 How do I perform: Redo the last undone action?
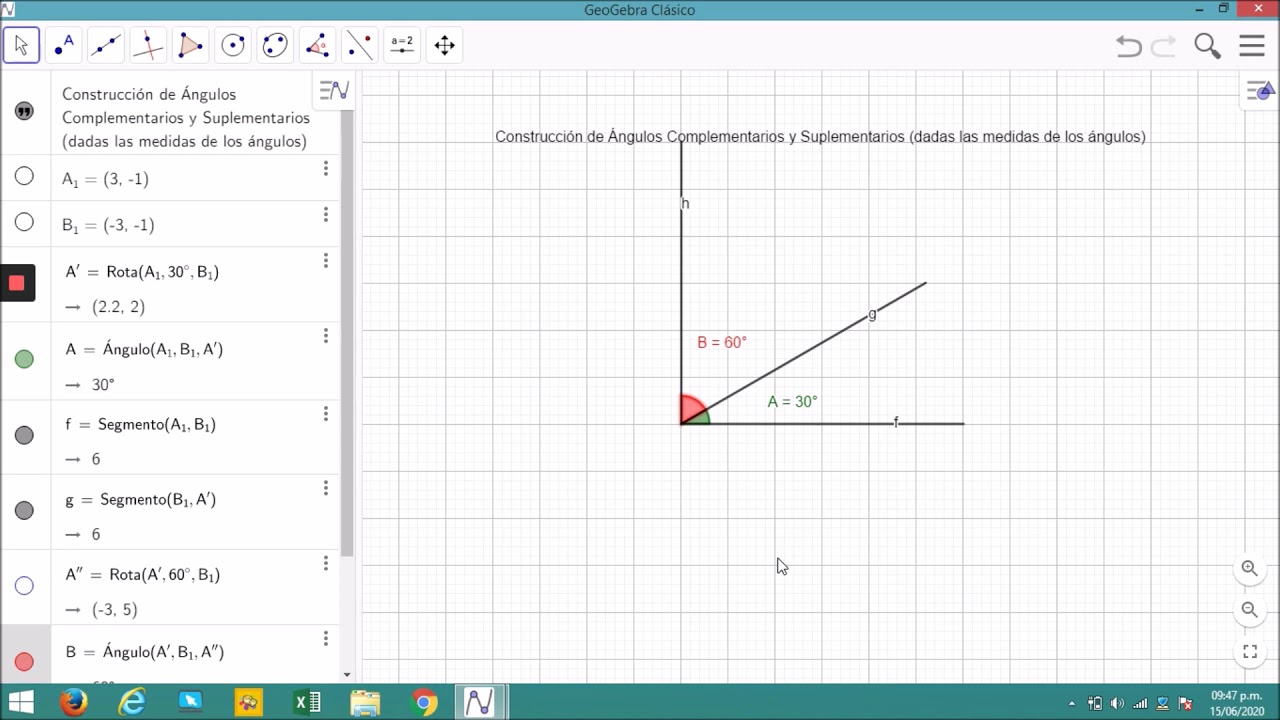click(1164, 46)
